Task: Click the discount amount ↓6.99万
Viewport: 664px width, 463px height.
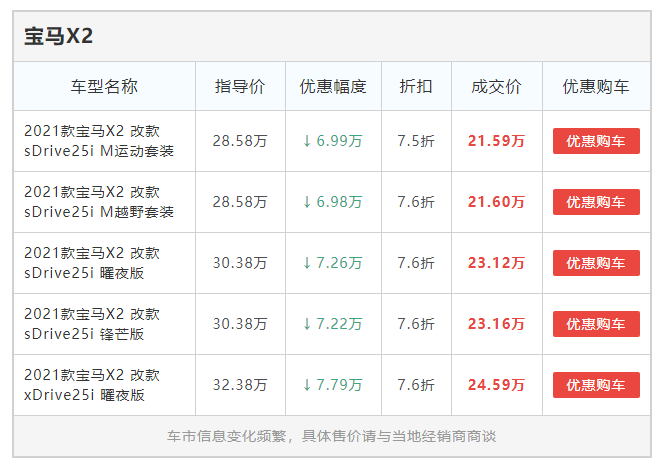Action: click(333, 141)
